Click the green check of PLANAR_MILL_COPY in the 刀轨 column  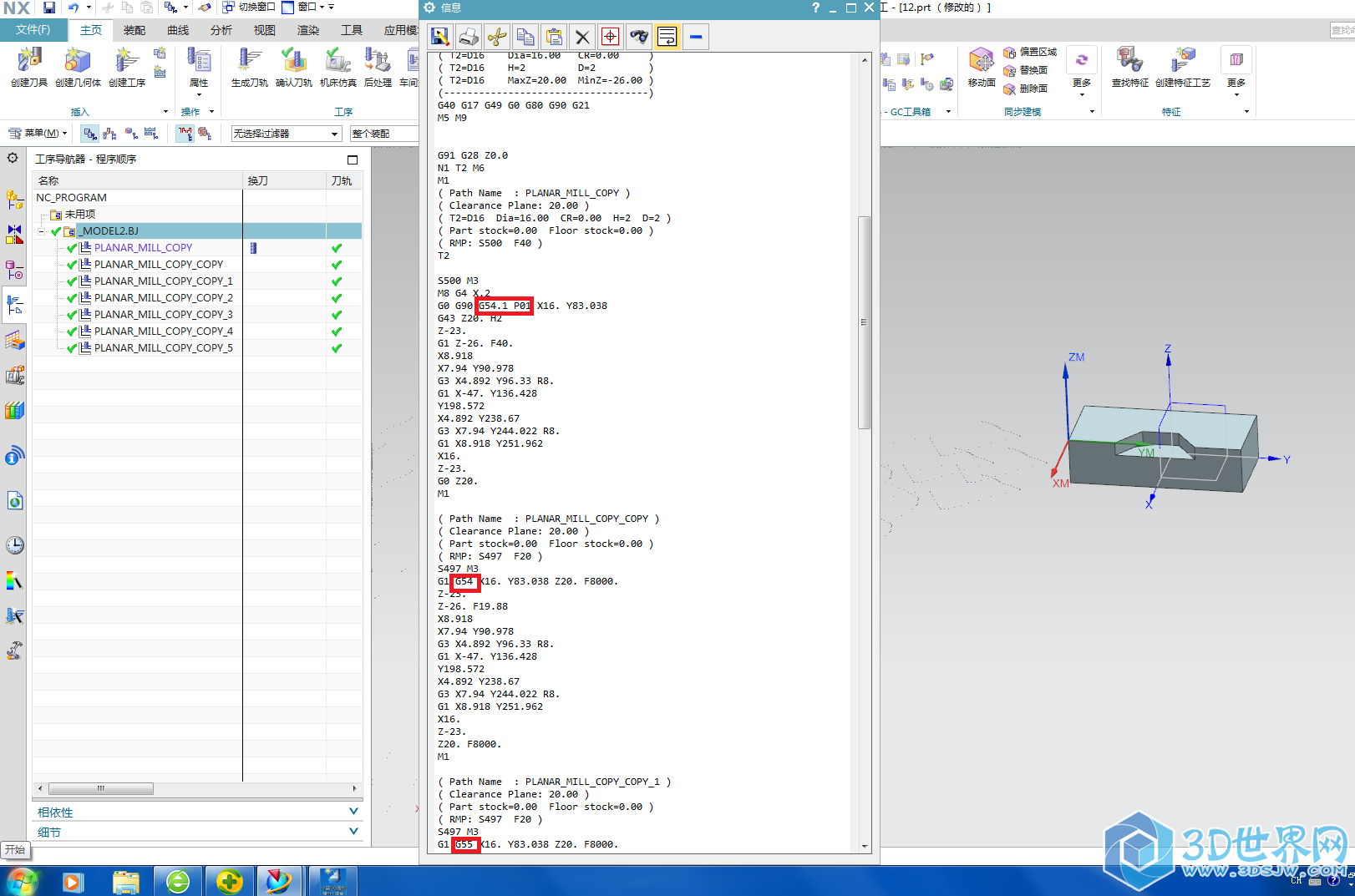pyautogui.click(x=337, y=248)
